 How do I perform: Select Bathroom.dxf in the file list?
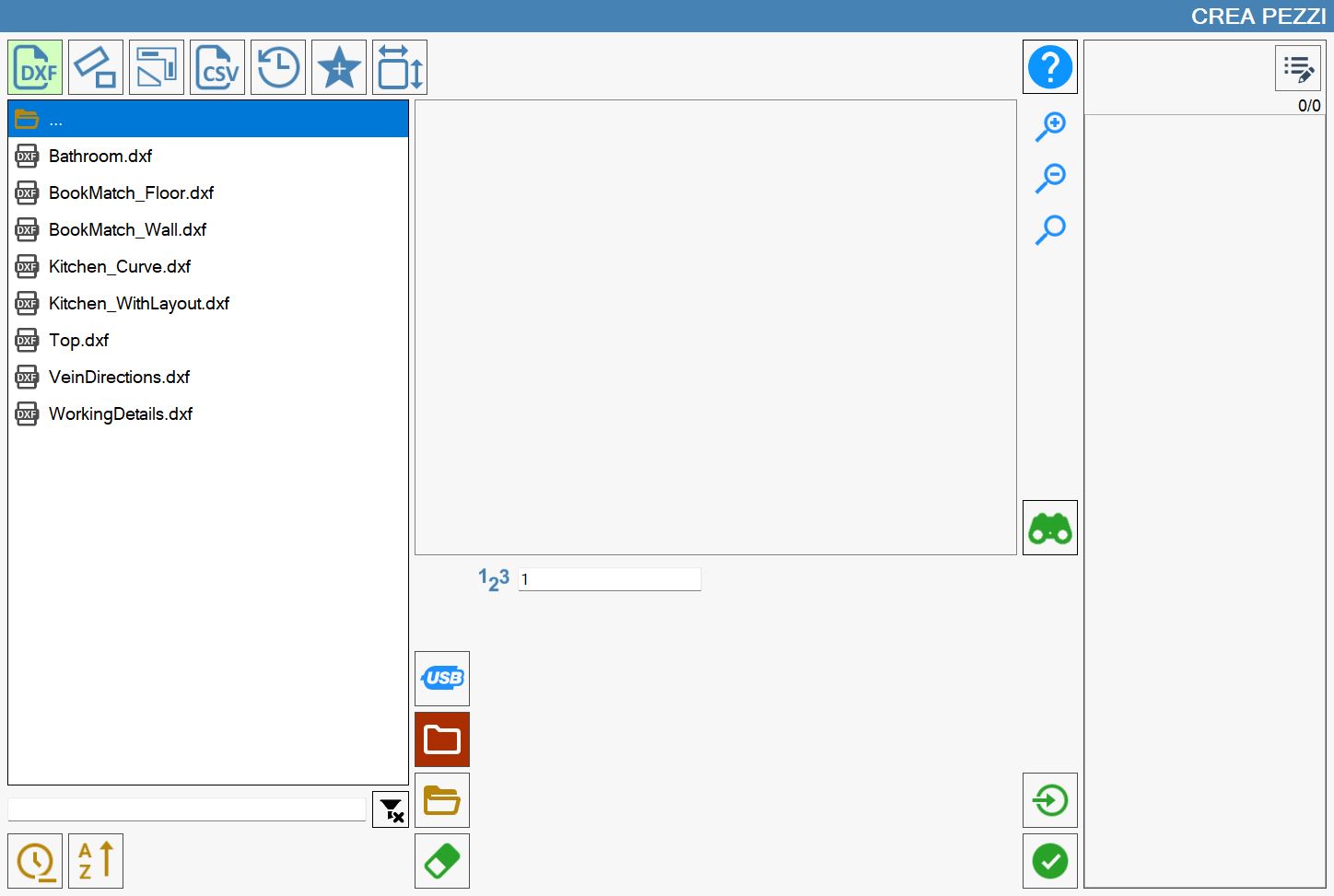pos(208,156)
